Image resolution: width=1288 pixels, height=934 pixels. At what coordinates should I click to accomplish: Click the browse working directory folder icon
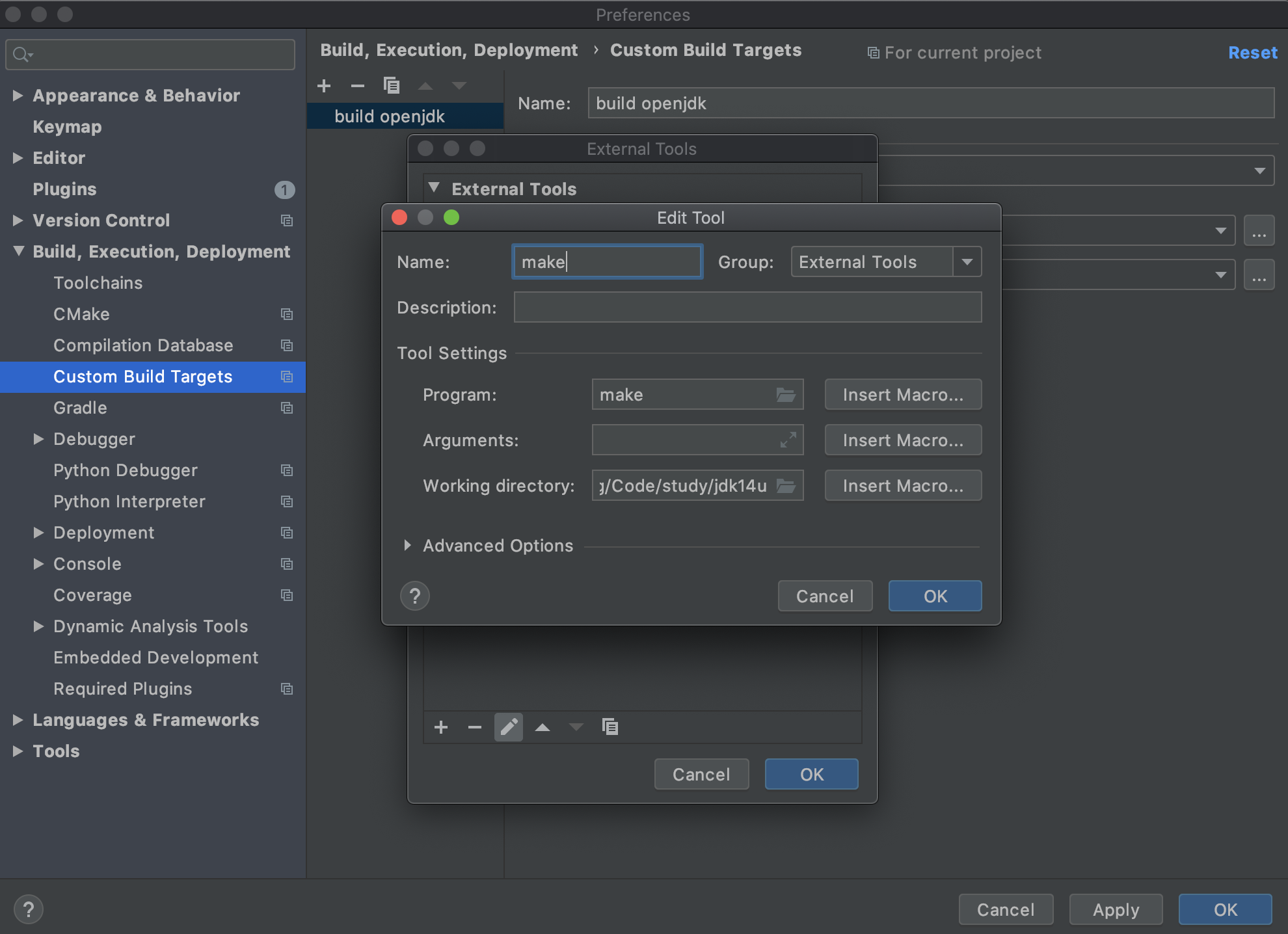click(x=788, y=487)
